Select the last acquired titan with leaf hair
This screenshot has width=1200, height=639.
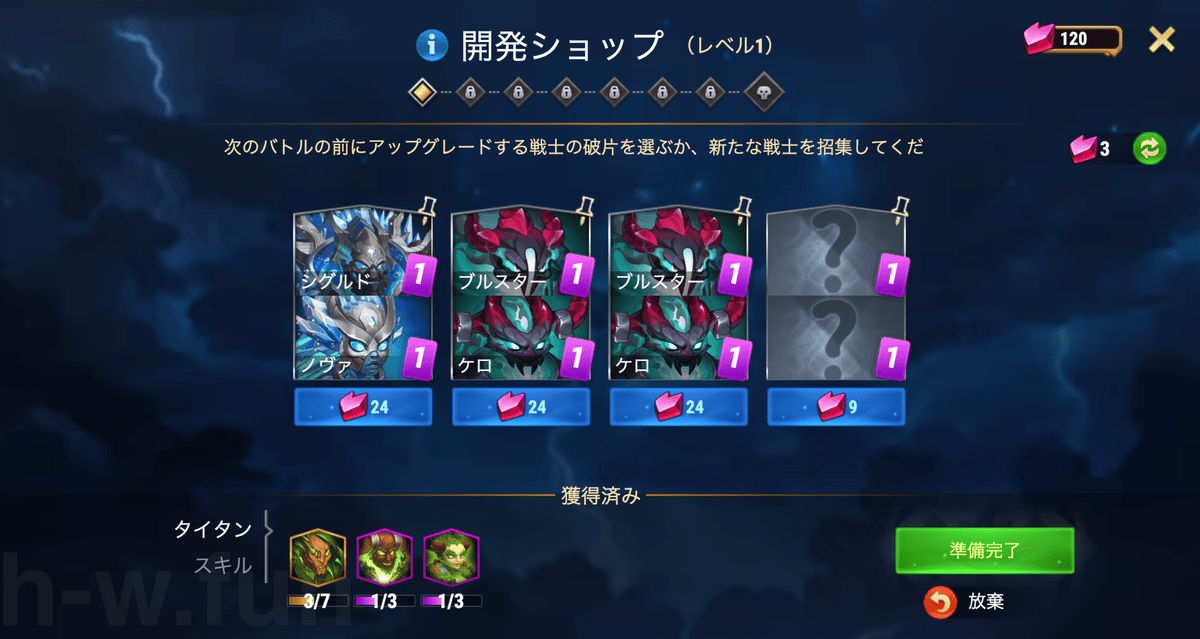pyautogui.click(x=452, y=557)
